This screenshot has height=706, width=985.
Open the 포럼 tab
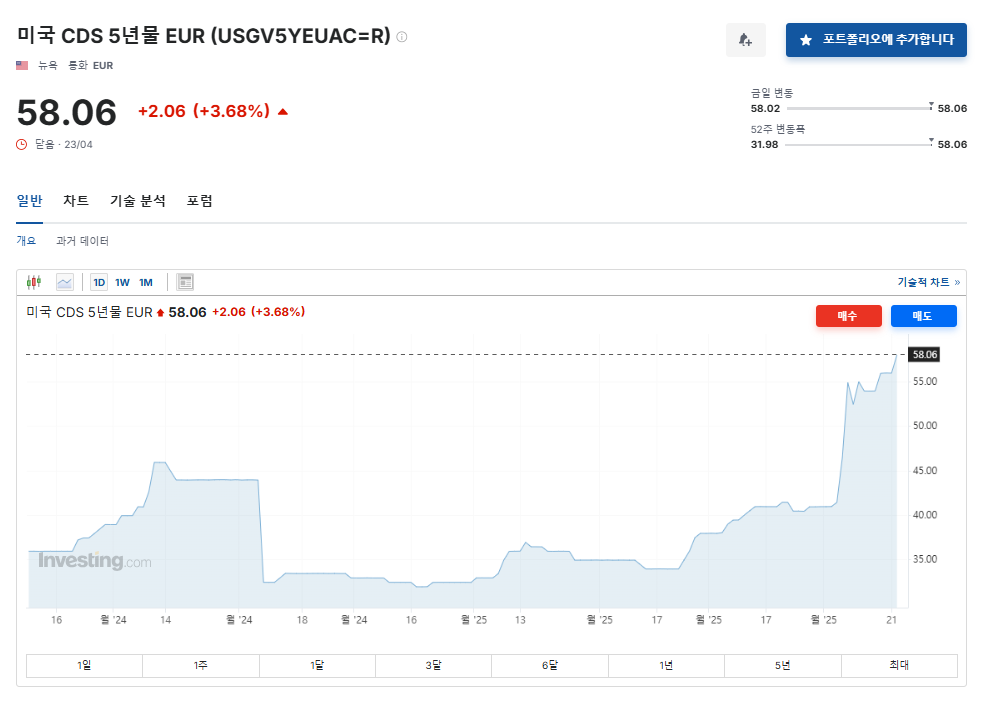199,201
